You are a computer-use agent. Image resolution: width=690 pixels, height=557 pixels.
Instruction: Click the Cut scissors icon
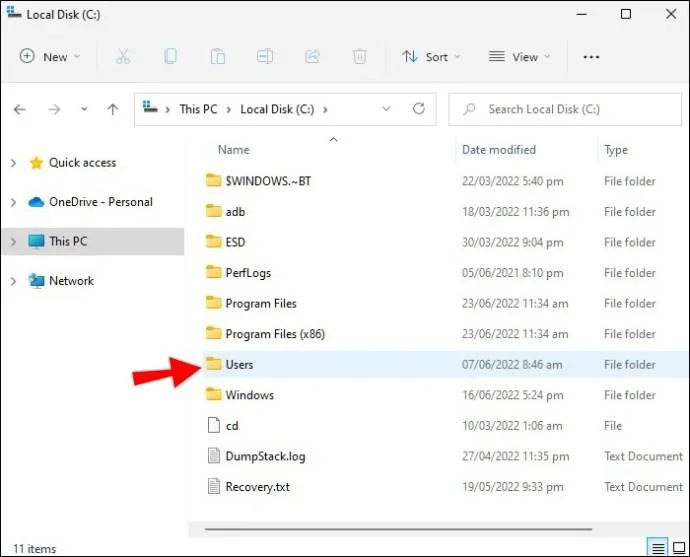coord(123,57)
